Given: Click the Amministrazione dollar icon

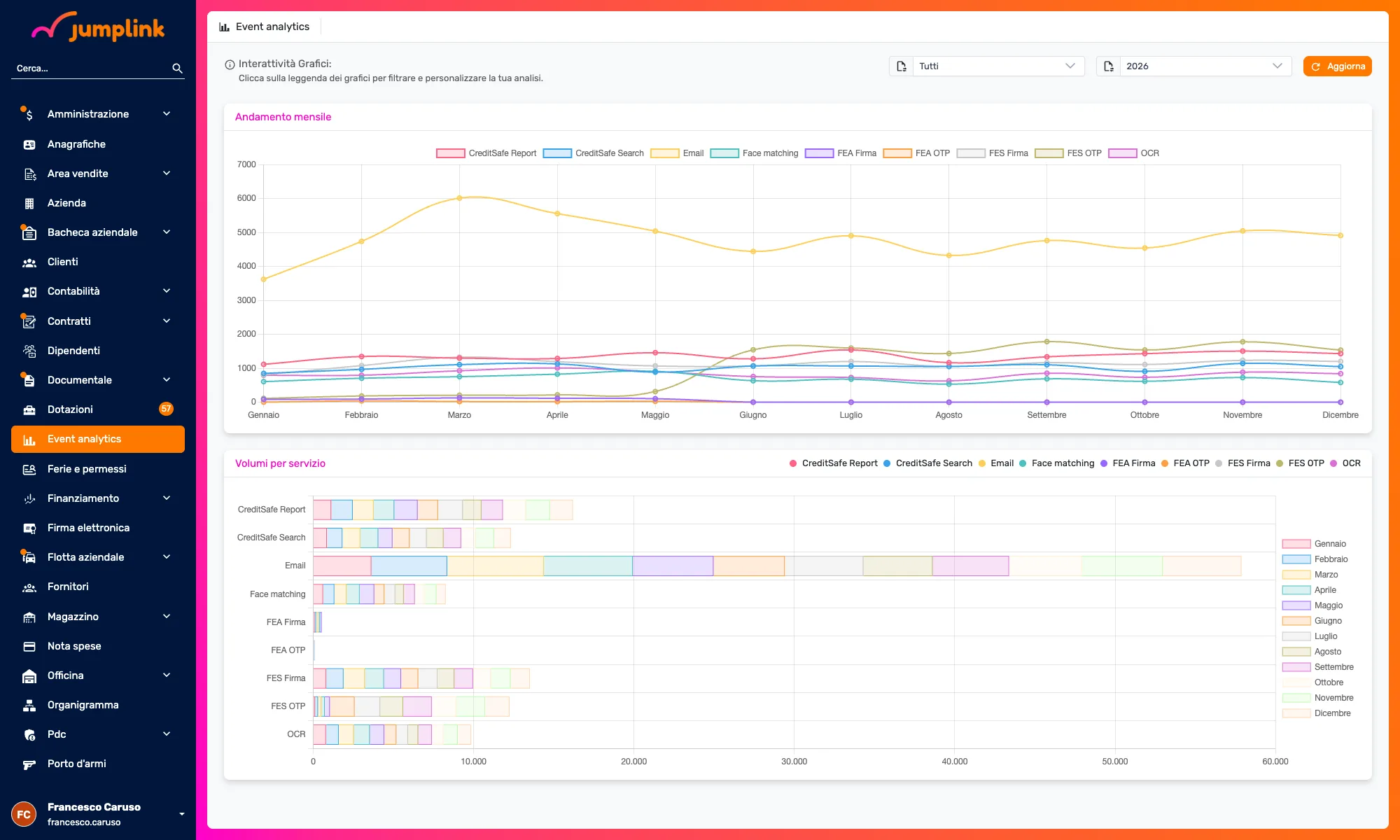Looking at the screenshot, I should (29, 114).
